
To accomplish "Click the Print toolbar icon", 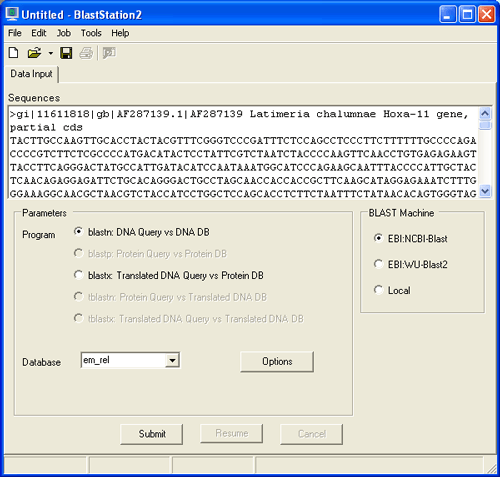I will [86, 53].
